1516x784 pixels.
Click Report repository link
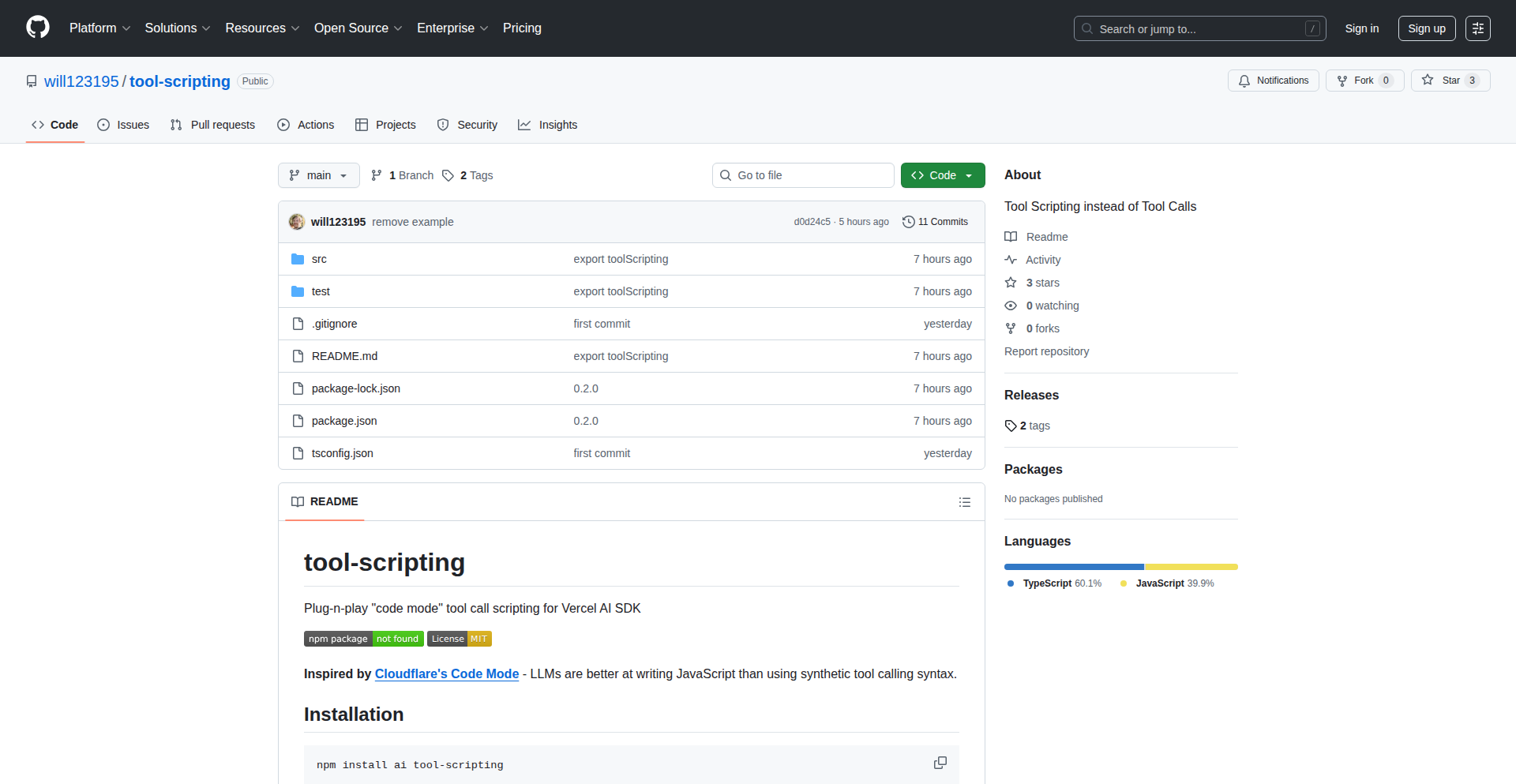(1046, 351)
